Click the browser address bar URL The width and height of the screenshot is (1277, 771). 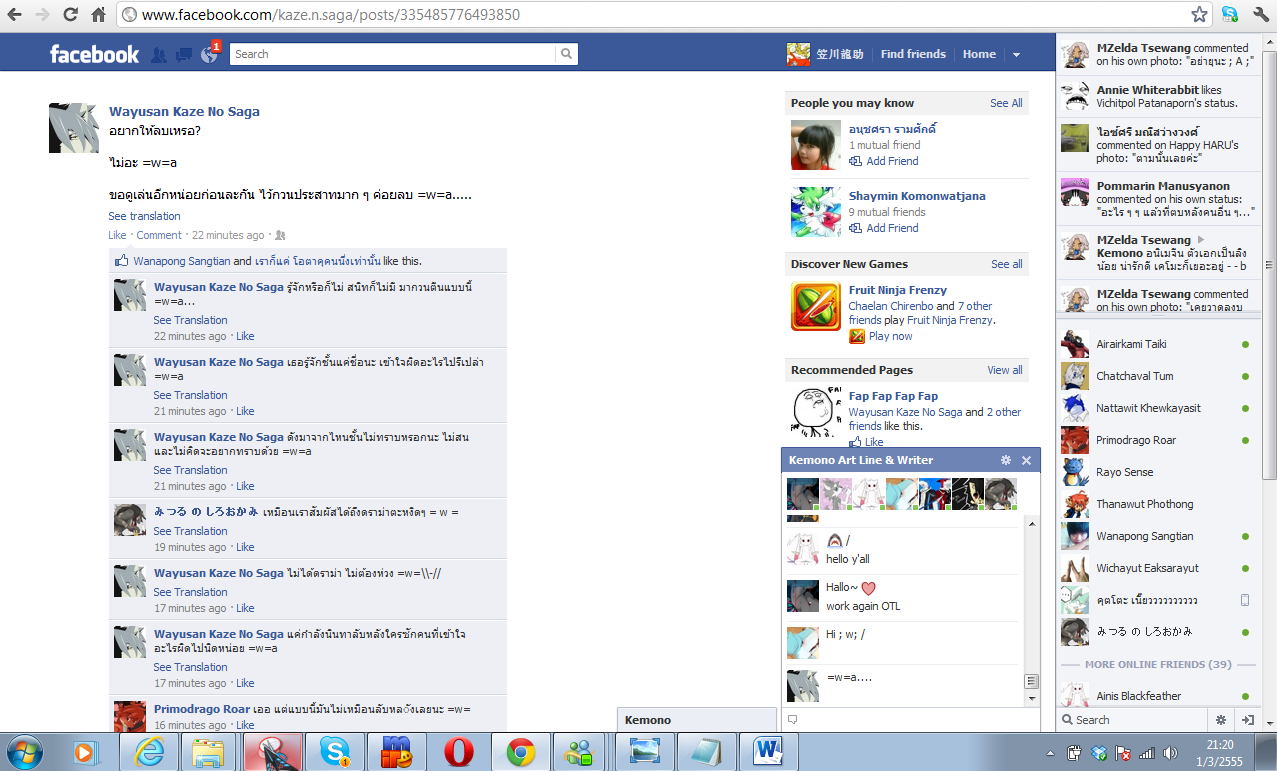click(331, 15)
